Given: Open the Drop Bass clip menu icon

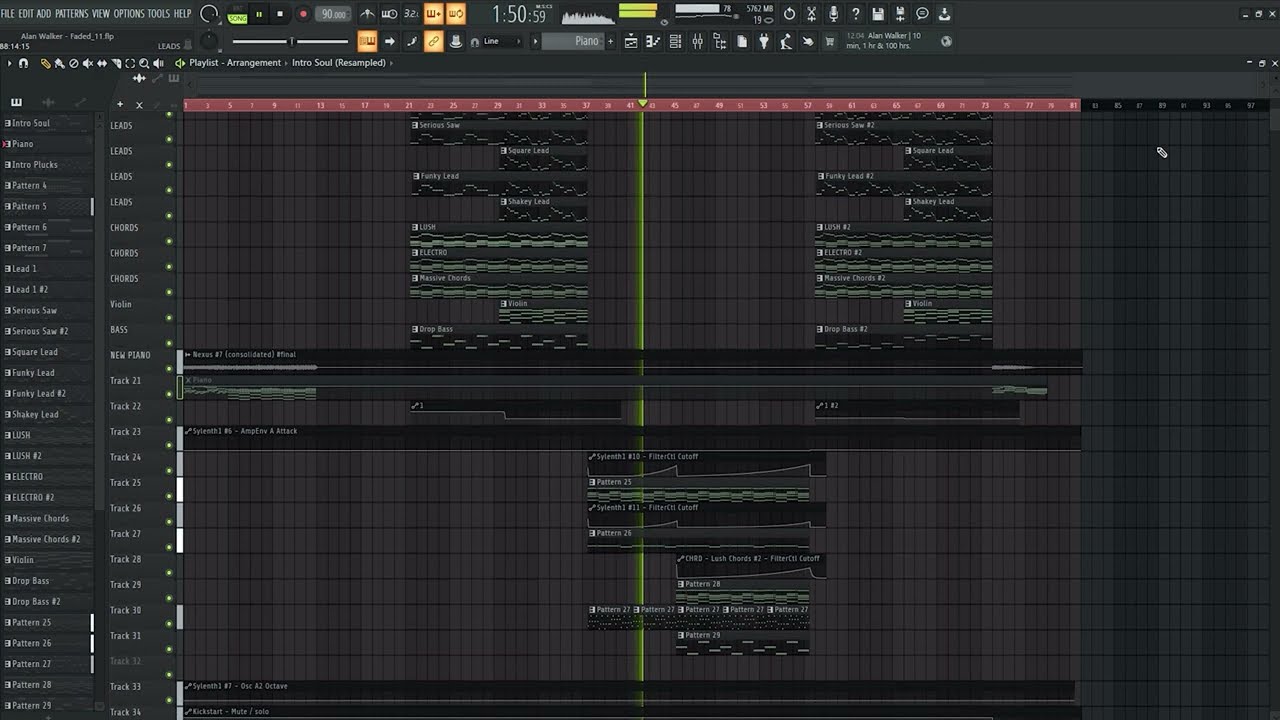Looking at the screenshot, I should (x=415, y=329).
